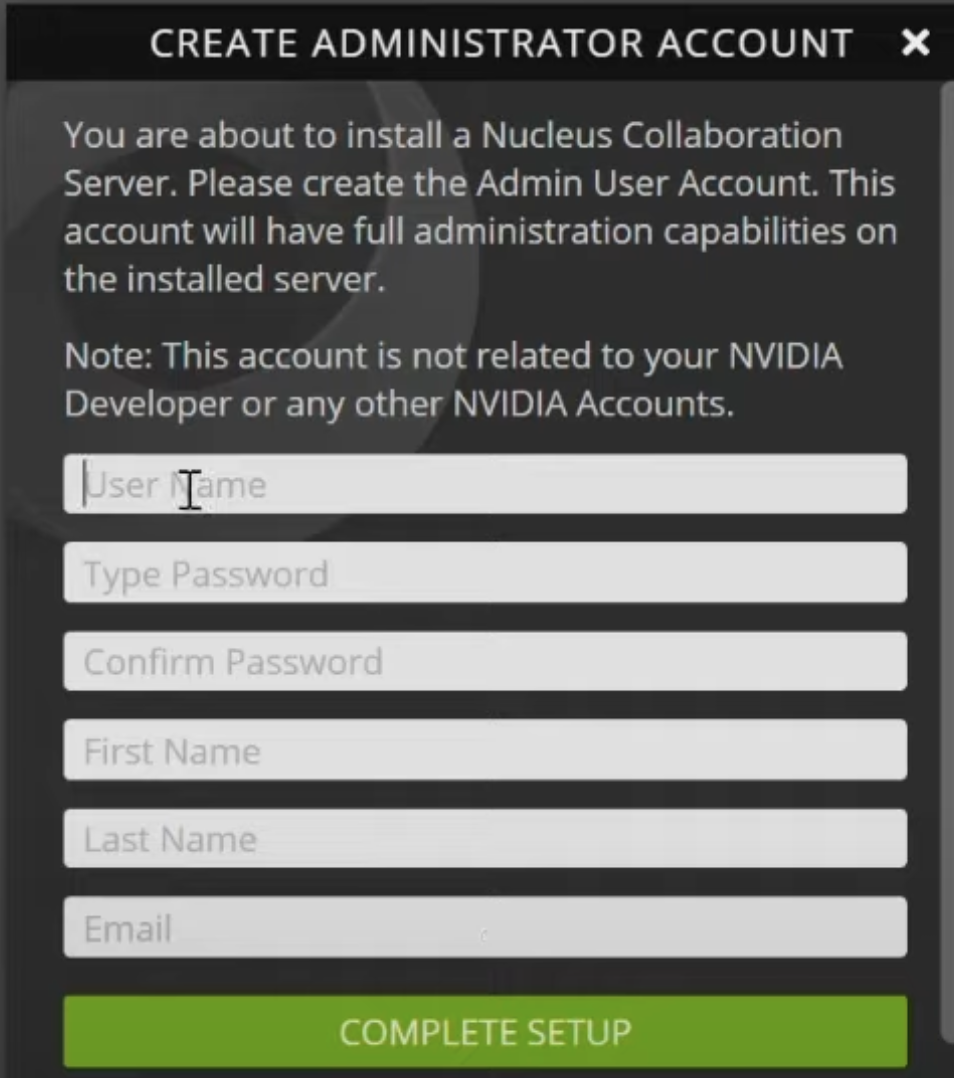Click the email address entry box

485,928
